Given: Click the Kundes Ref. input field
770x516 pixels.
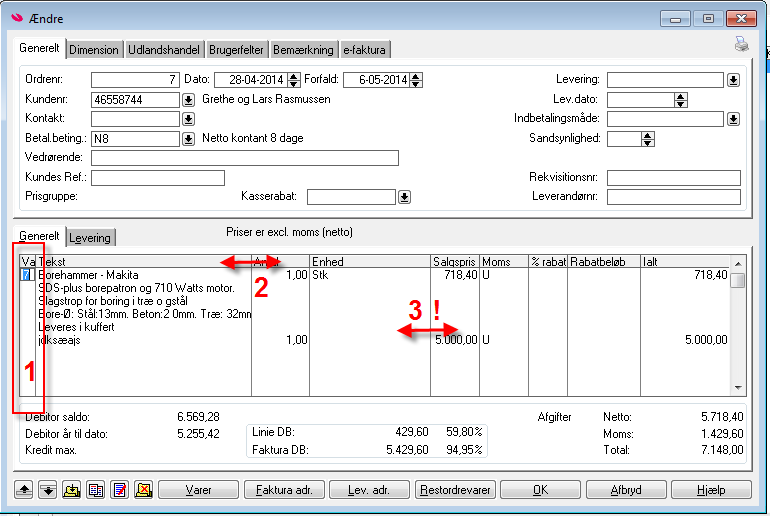Looking at the screenshot, I should click(x=158, y=178).
